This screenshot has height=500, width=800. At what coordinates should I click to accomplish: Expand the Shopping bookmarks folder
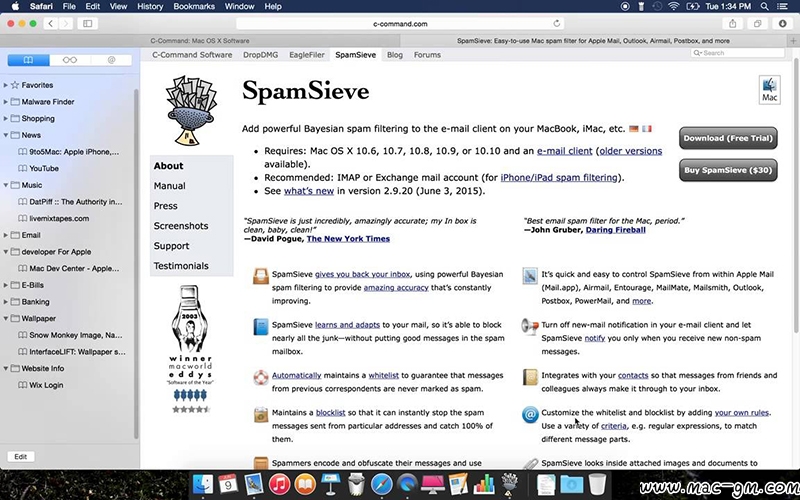pos(6,118)
